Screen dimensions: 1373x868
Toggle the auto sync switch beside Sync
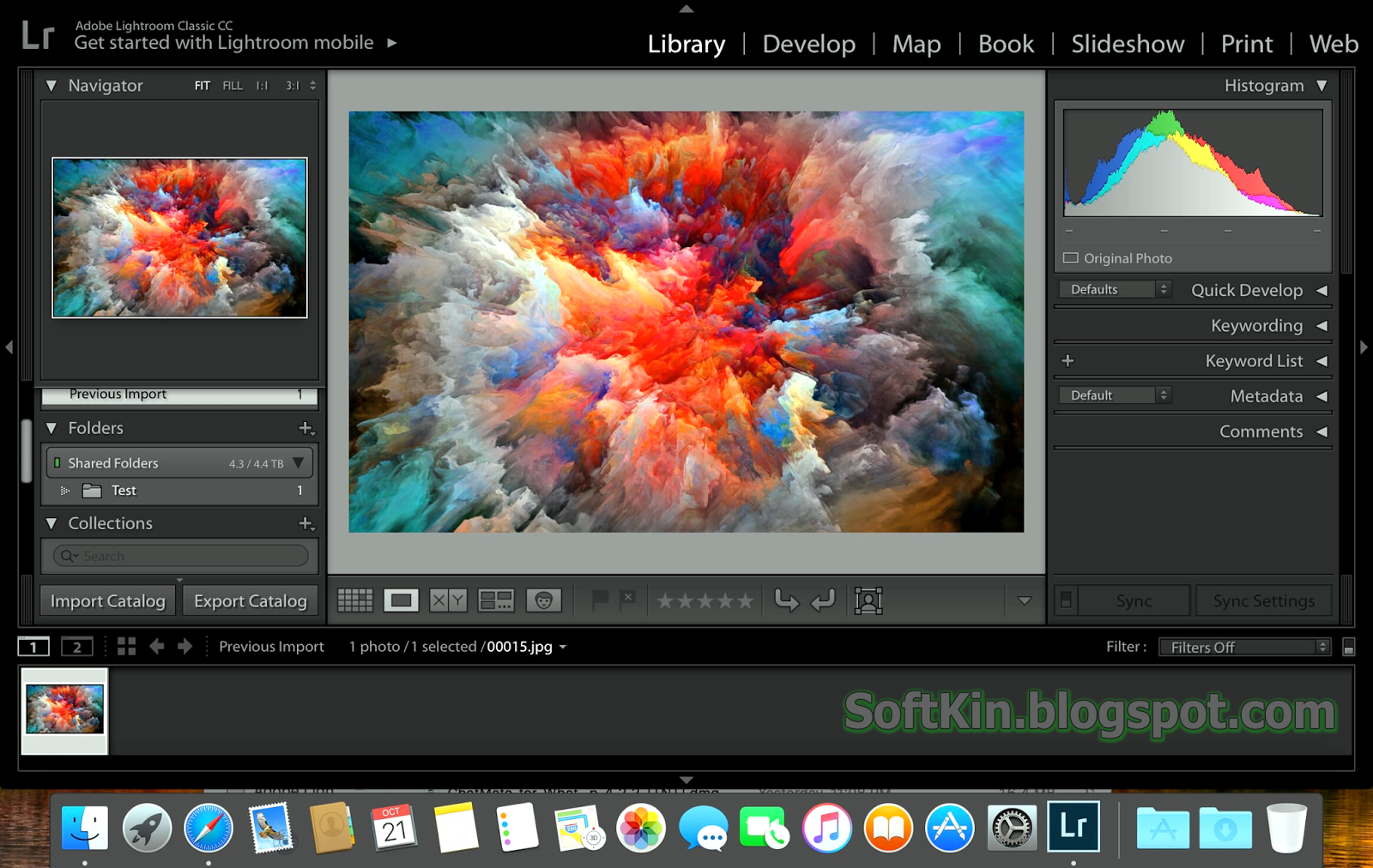[1066, 600]
